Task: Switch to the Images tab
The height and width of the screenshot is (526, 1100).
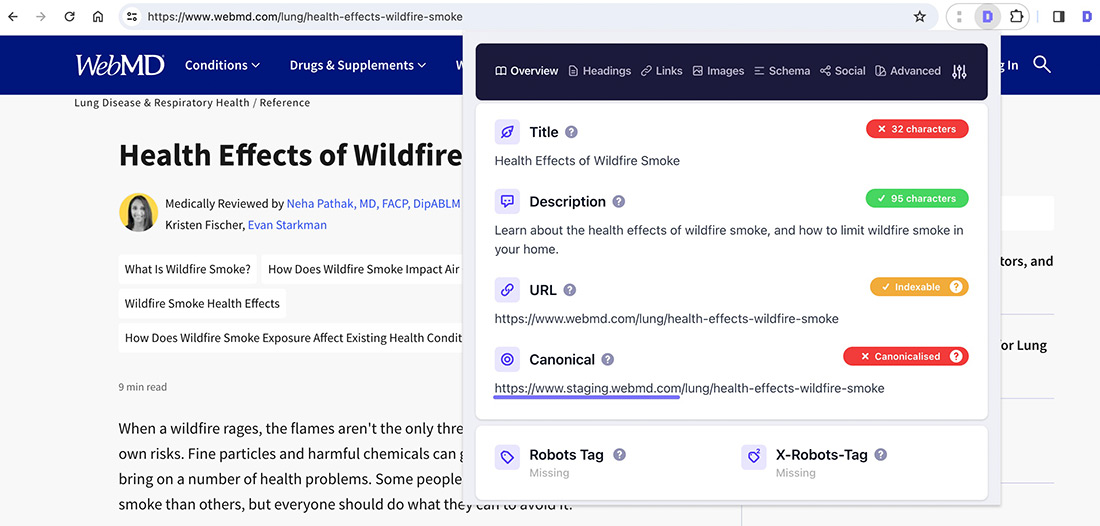Action: (718, 71)
